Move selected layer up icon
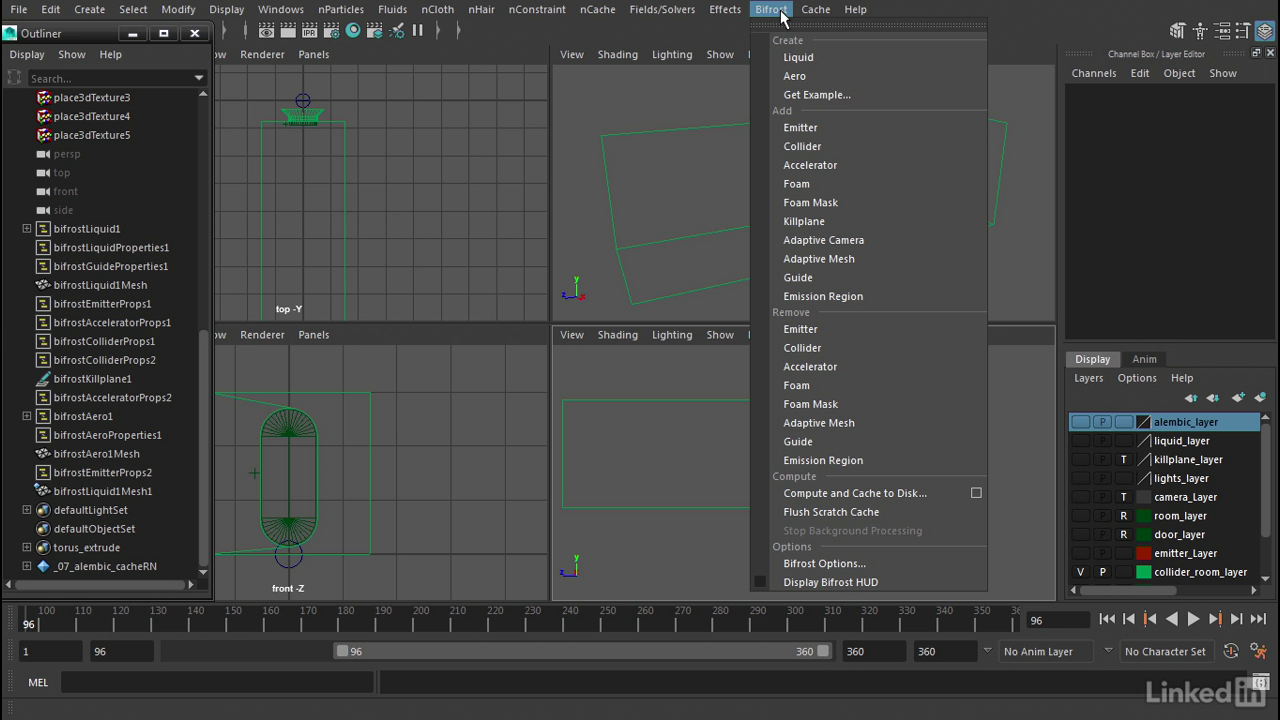This screenshot has width=1280, height=720. (1191, 398)
